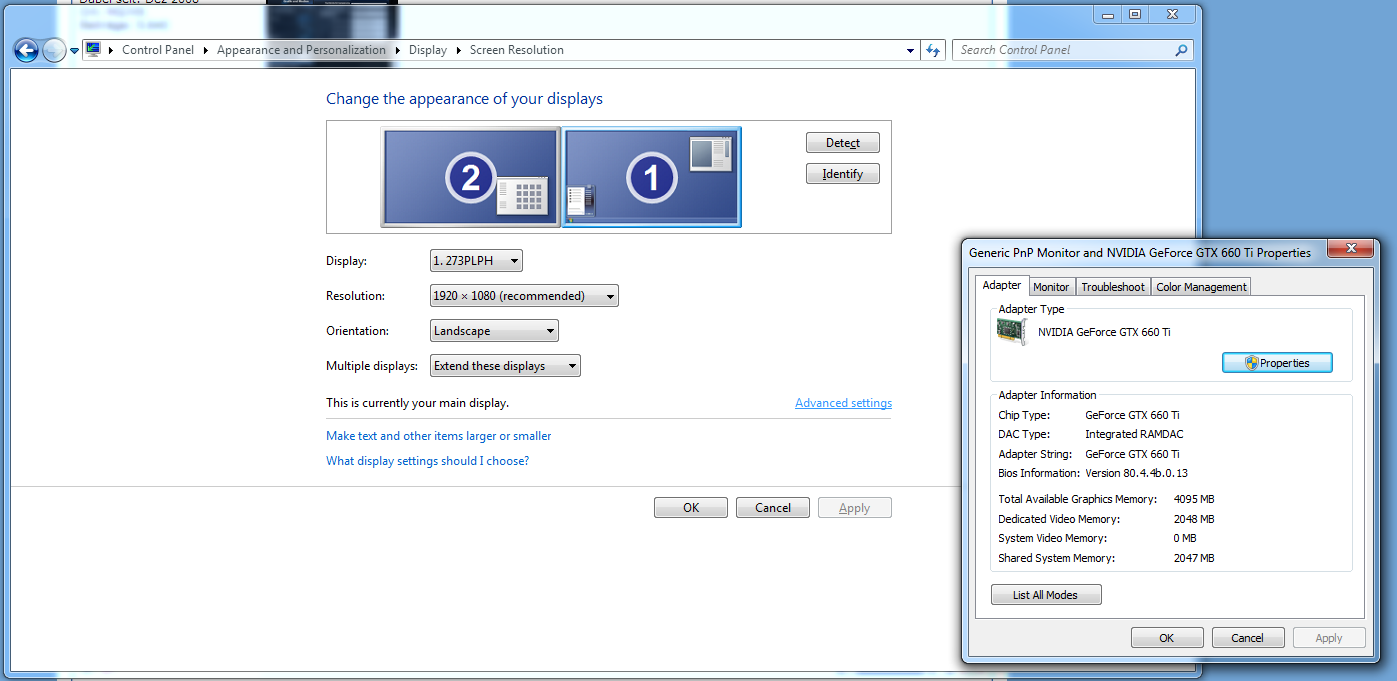
Task: Expand the arrow after the Display breadcrumb
Action: [459, 50]
